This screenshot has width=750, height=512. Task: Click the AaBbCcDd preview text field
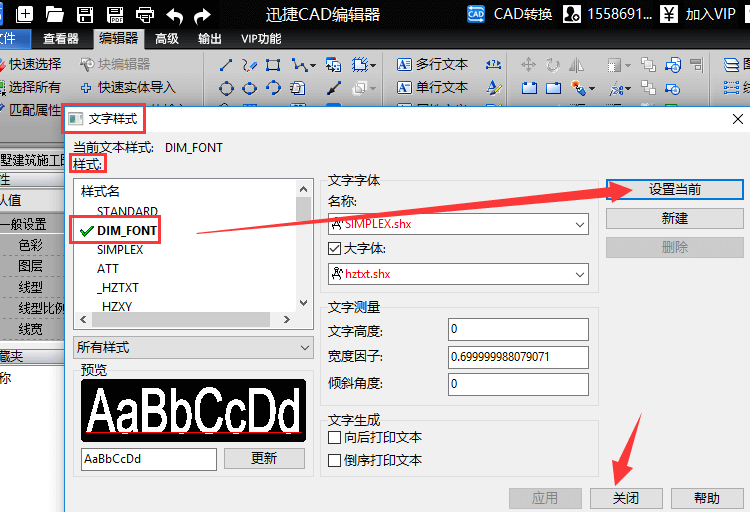click(x=149, y=459)
